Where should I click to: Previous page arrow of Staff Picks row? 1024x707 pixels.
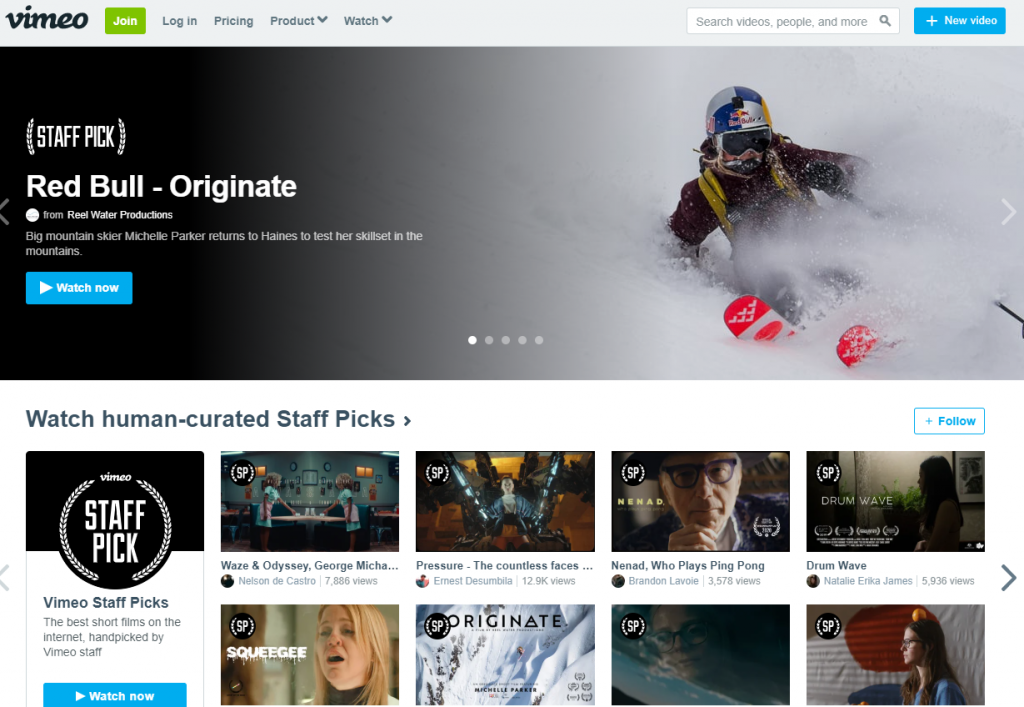coord(5,578)
